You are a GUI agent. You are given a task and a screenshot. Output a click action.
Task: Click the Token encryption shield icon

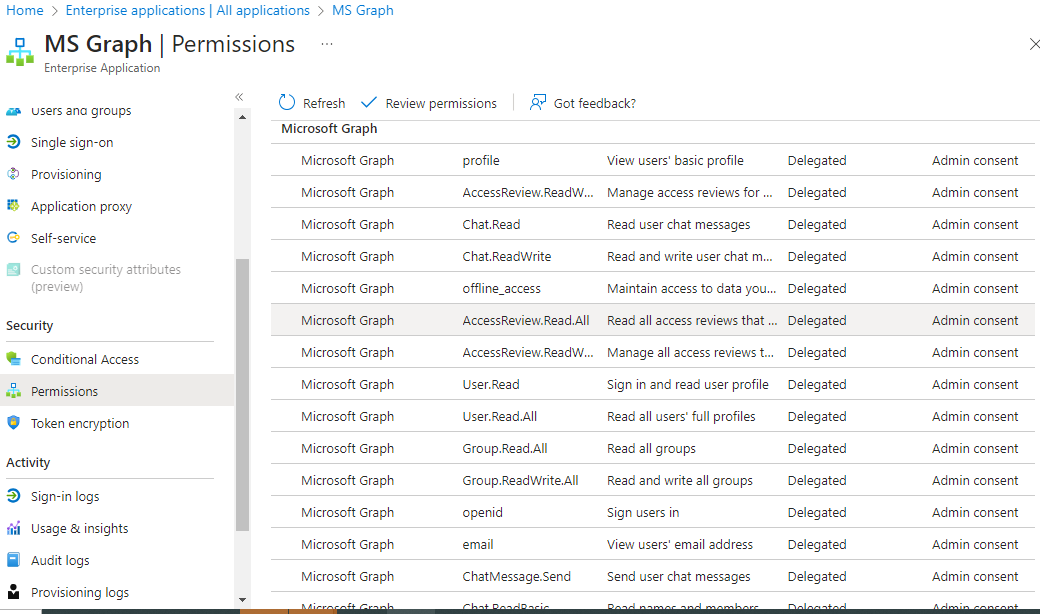pyautogui.click(x=13, y=422)
